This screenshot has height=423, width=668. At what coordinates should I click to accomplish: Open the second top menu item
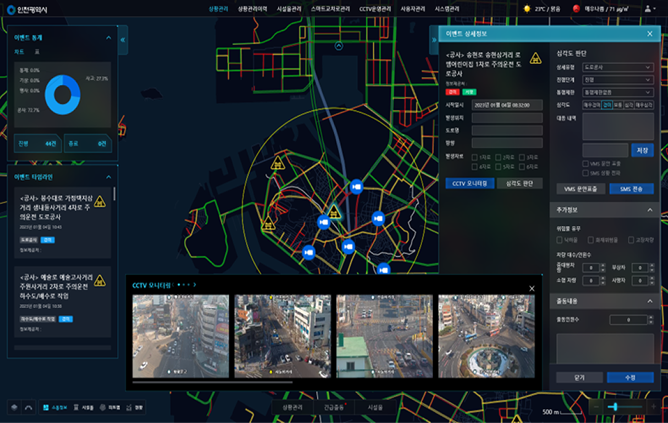pyautogui.click(x=253, y=9)
